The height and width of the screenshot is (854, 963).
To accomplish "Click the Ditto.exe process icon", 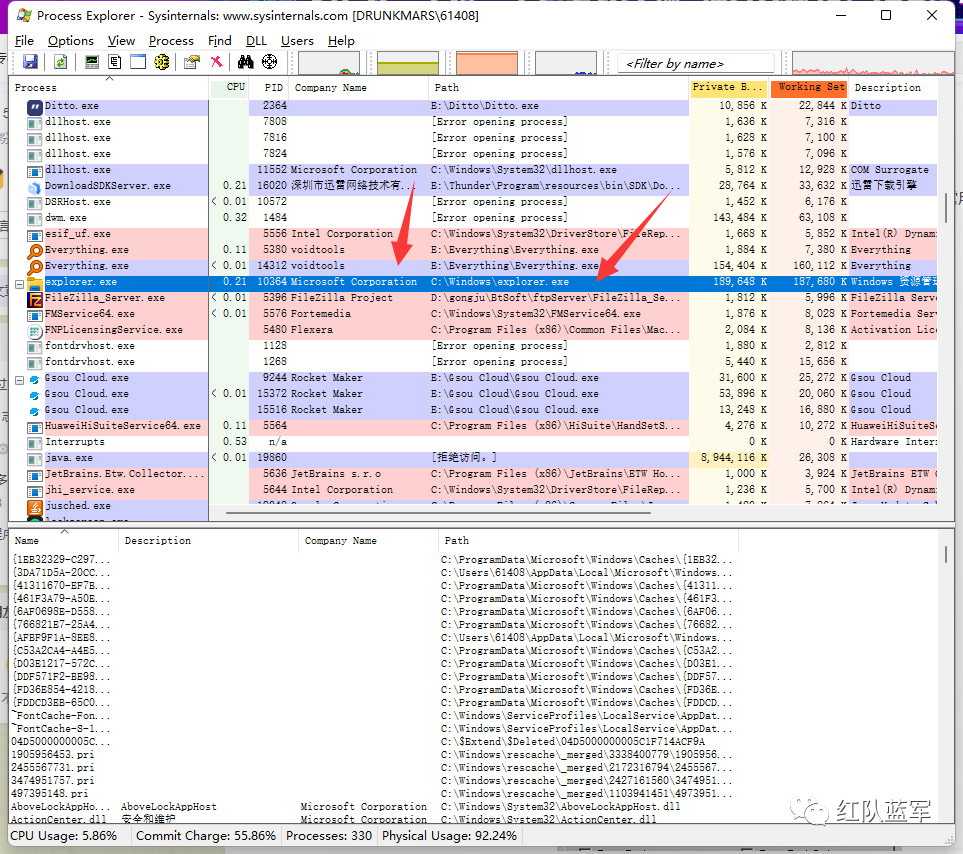I will 34,106.
